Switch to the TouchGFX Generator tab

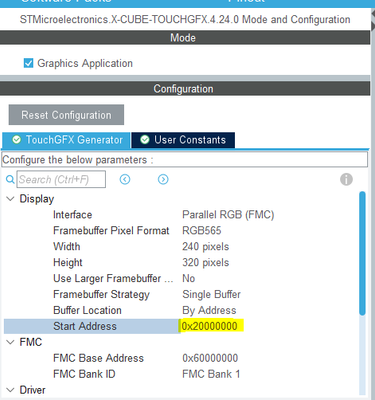(x=66, y=140)
